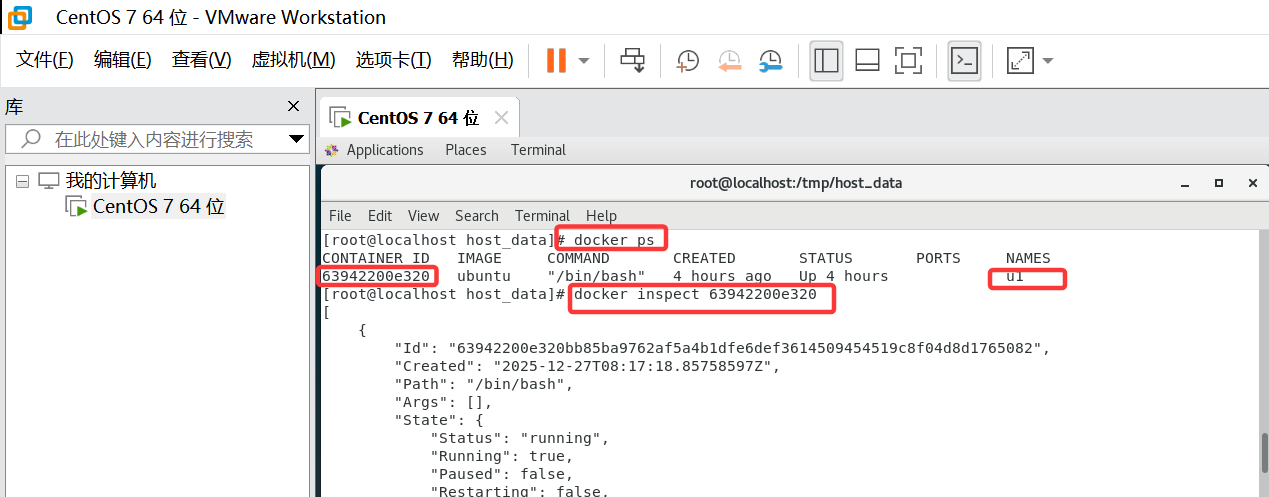Screen dimensions: 1269x497
Task: Select 我的计算机 in the library tree
Action: [x=111, y=181]
